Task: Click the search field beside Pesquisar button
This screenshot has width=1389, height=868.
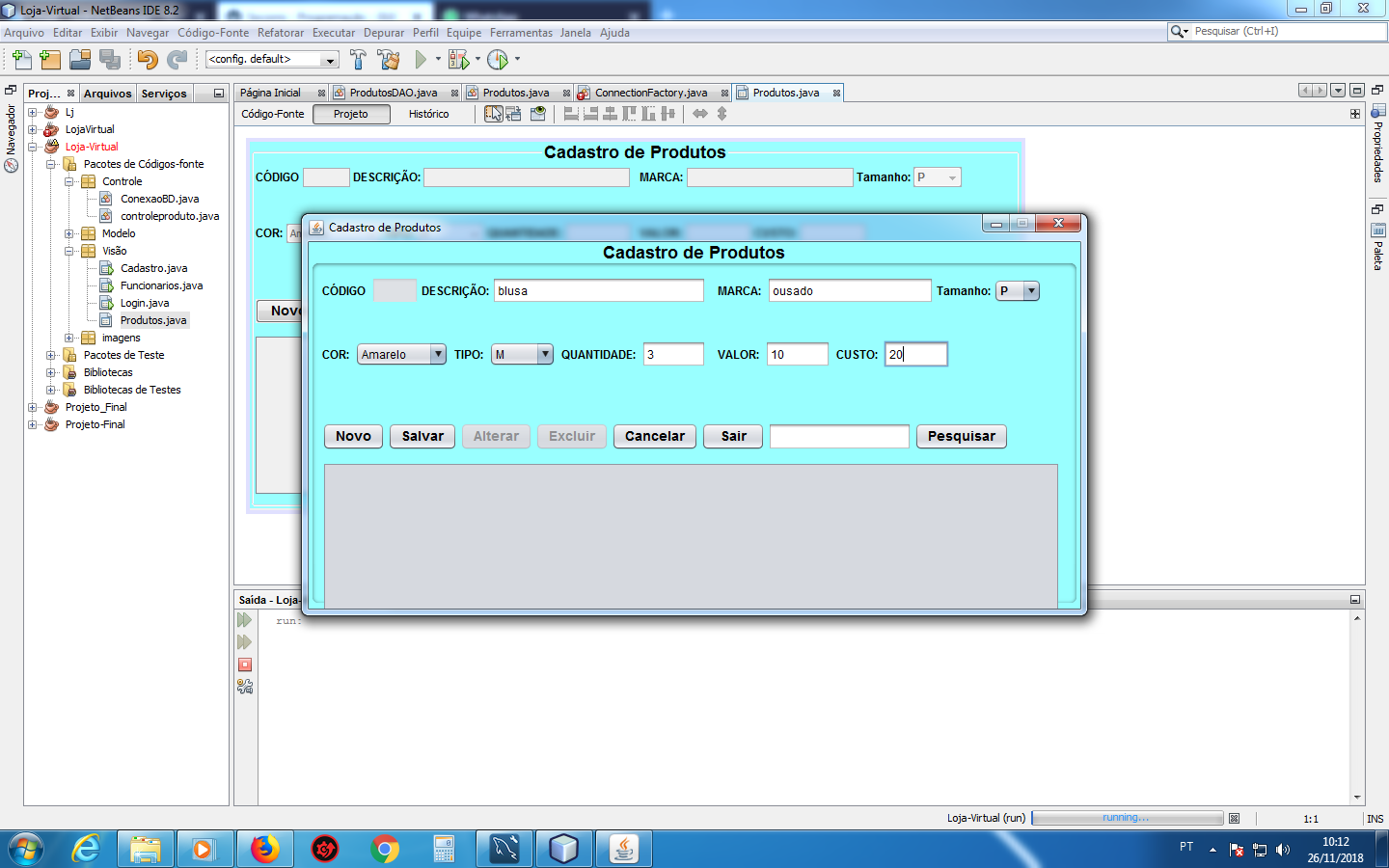Action: coord(839,436)
